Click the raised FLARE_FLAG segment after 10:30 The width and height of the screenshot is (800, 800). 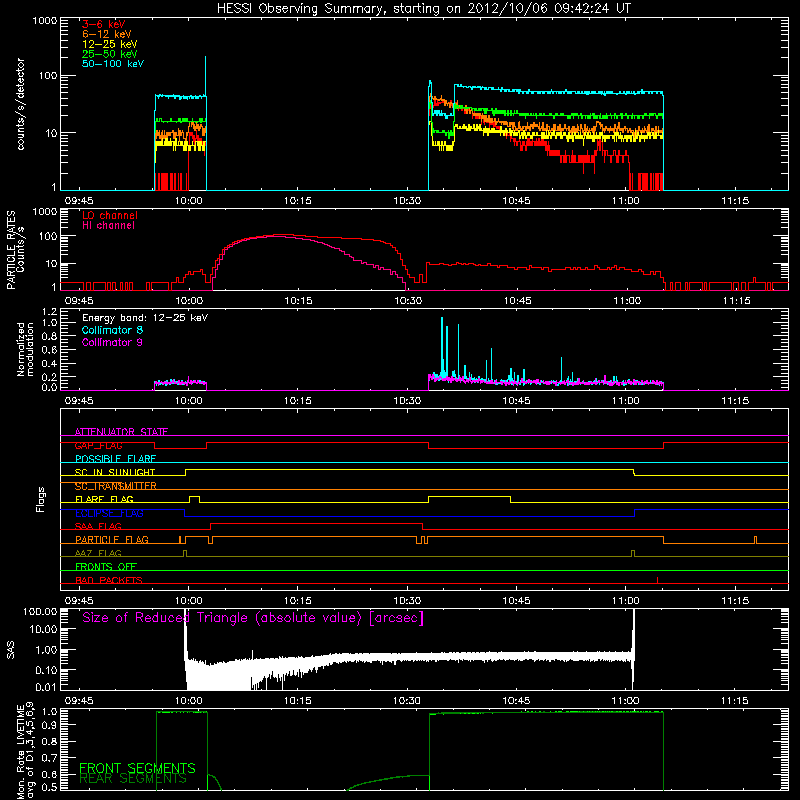tap(469, 496)
